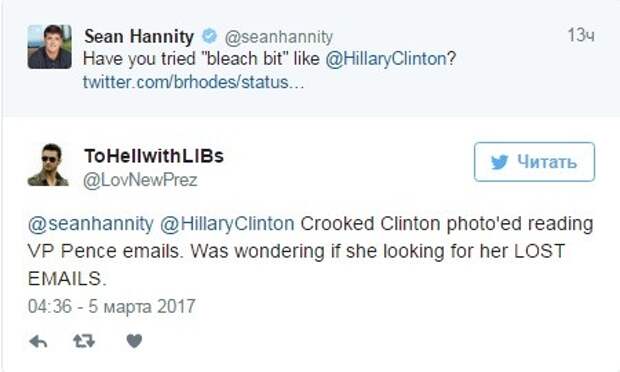Open the twitter.com/brhodes/status link
This screenshot has width=620, height=372.
193,82
